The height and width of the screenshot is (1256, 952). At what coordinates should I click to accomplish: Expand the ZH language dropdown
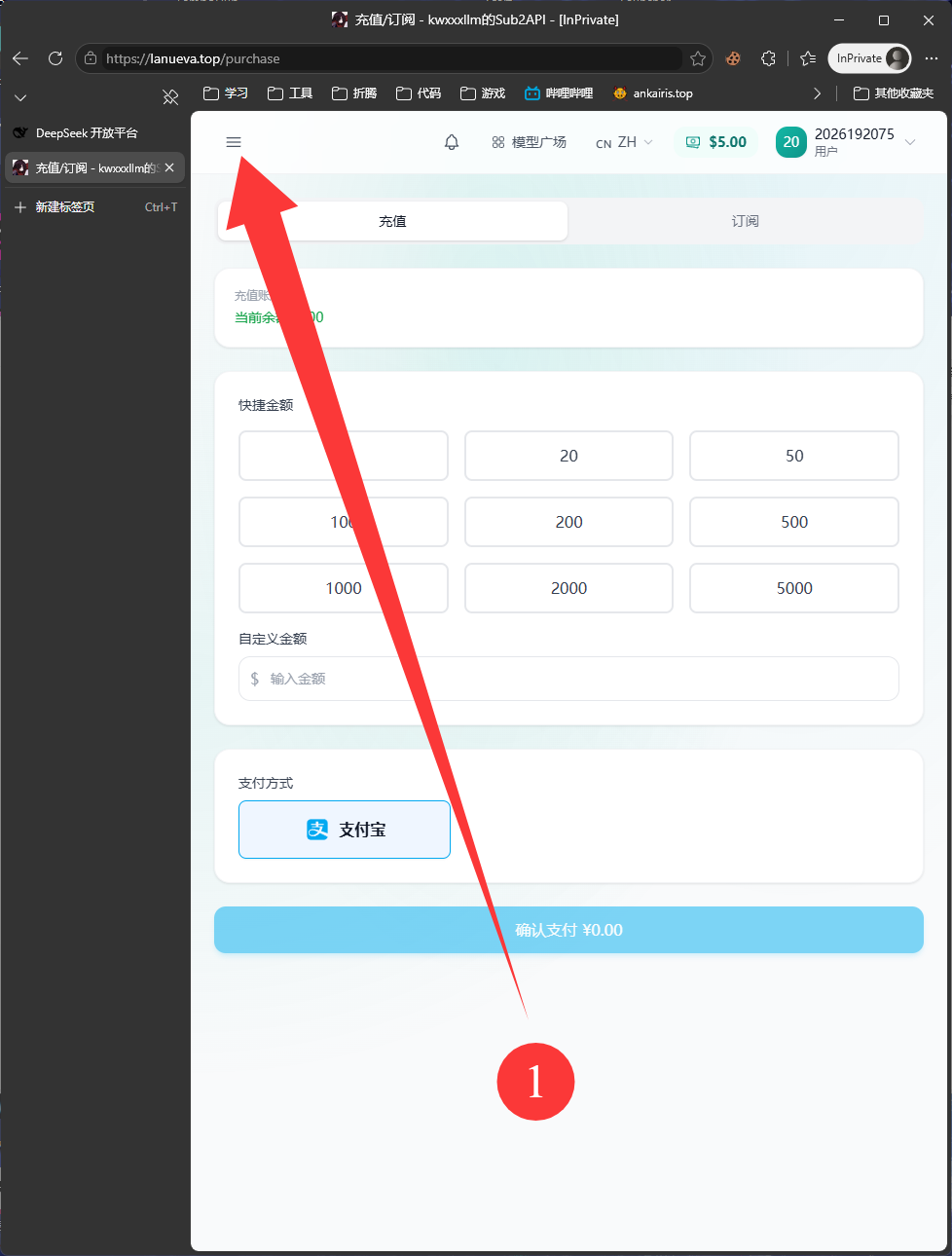point(624,142)
